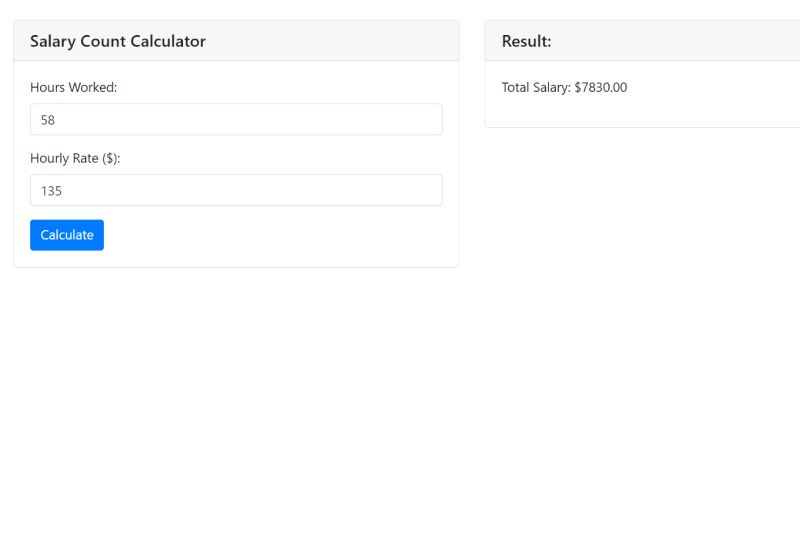The height and width of the screenshot is (550, 800).
Task: Click the blank page area below the calculator card
Action: click(236, 400)
